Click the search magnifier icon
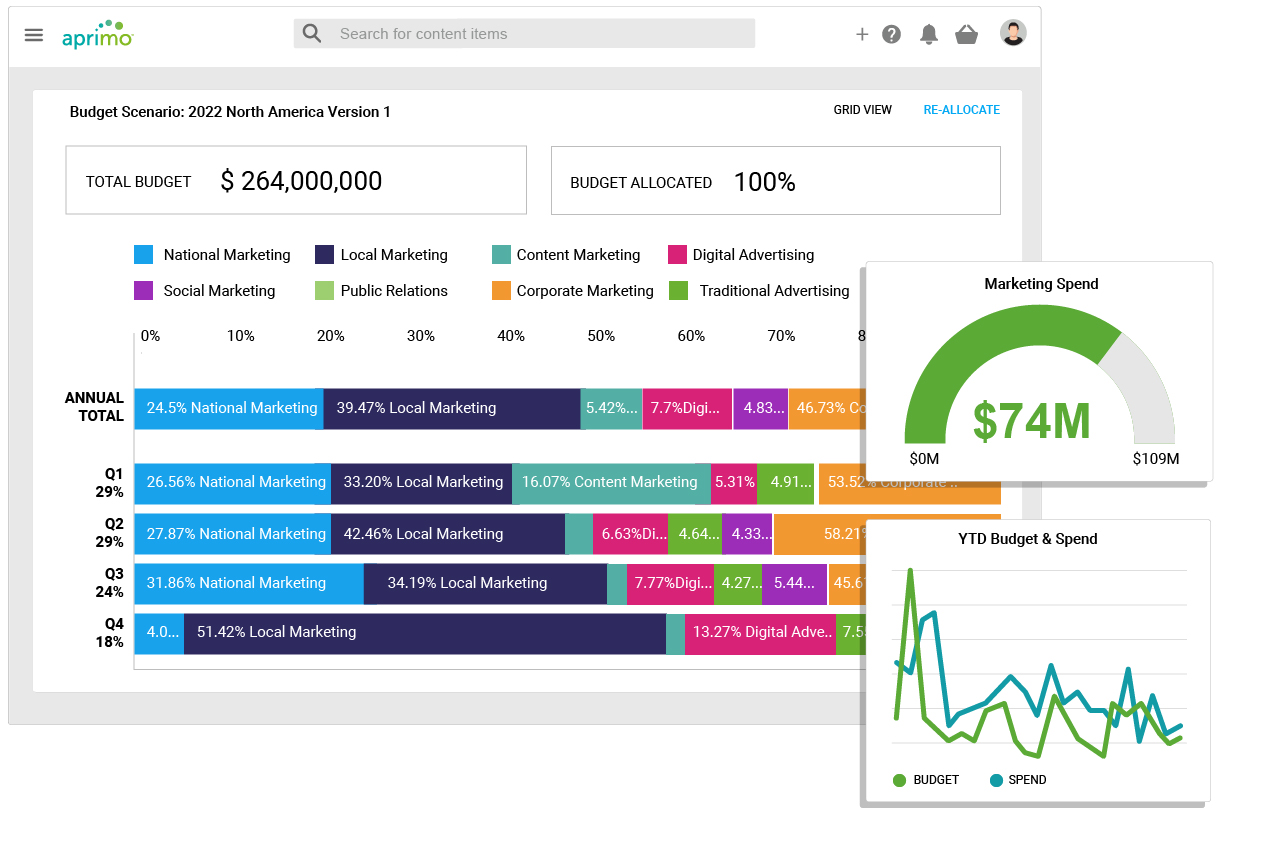 click(x=311, y=33)
